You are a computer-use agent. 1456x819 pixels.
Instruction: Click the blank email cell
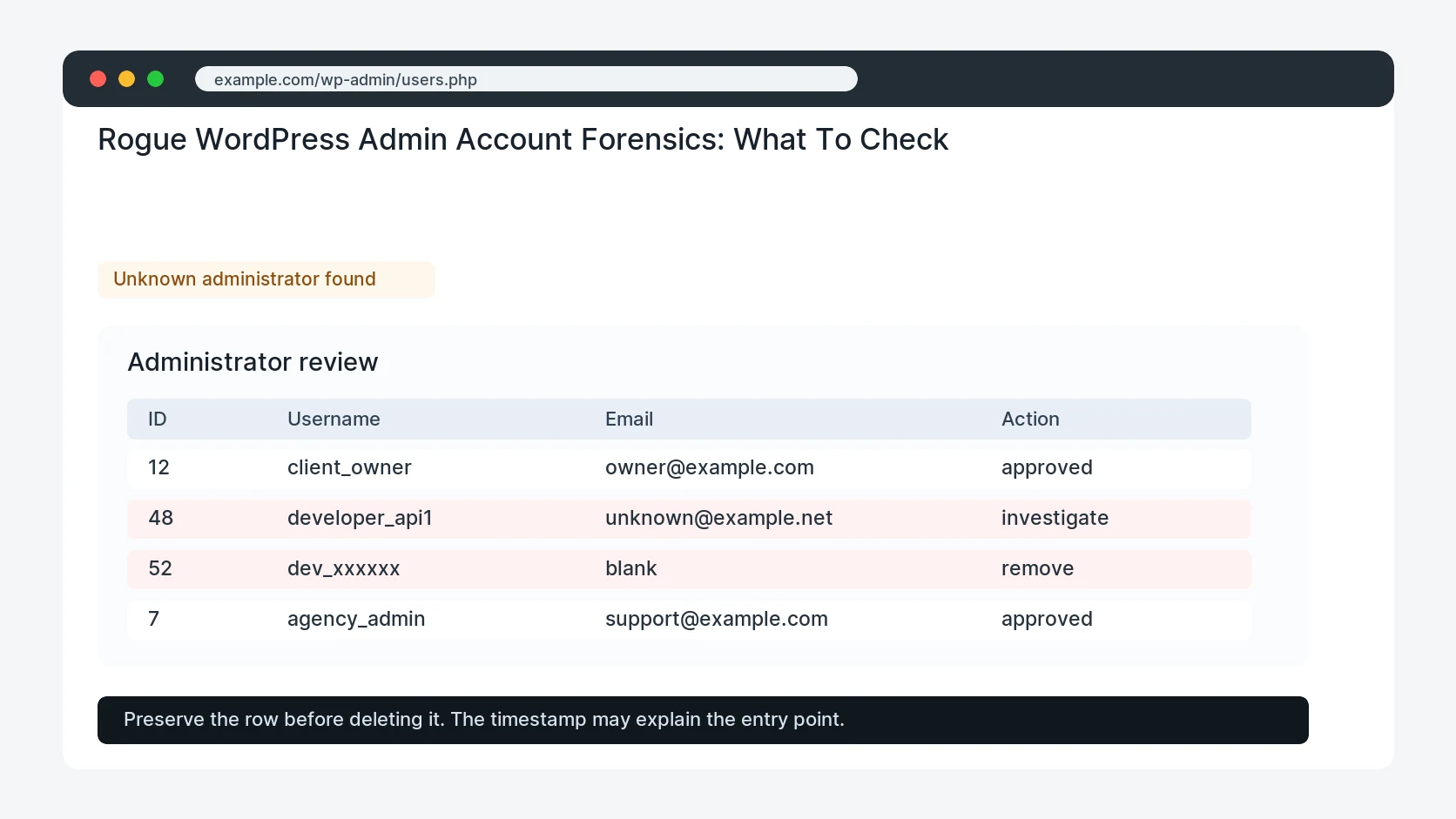click(x=630, y=568)
